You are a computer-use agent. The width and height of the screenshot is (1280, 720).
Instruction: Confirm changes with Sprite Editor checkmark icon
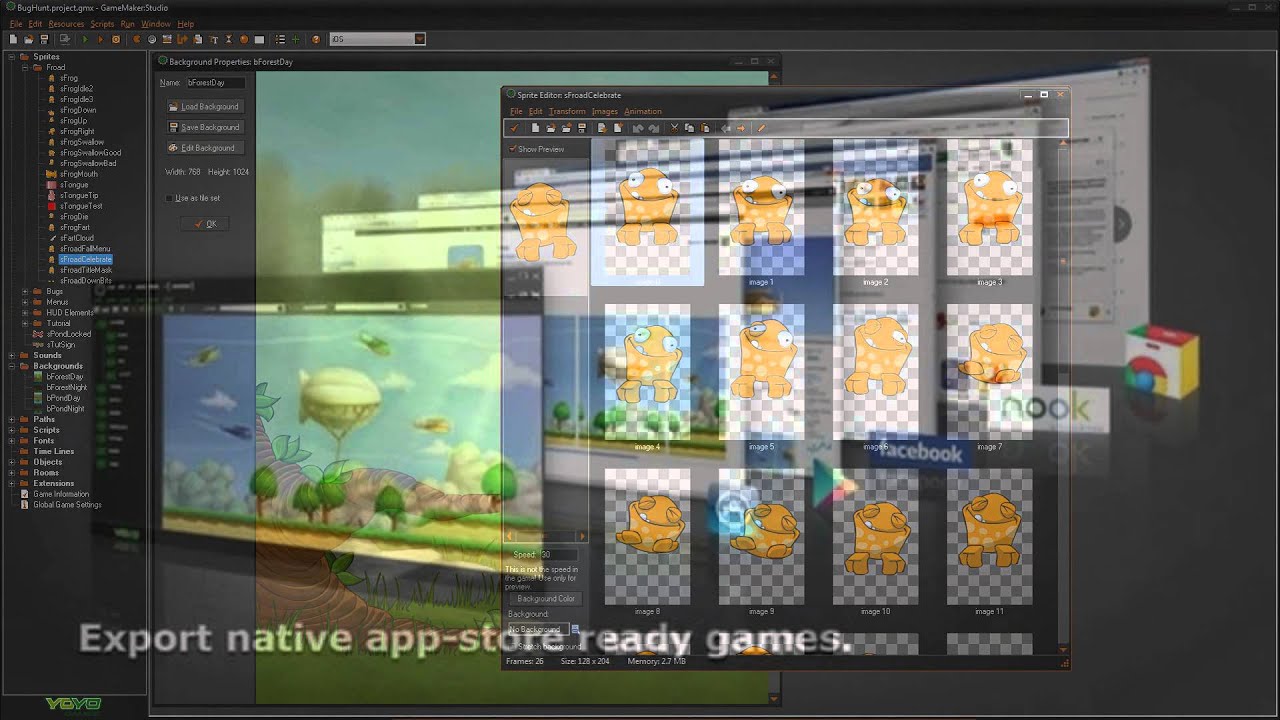pyautogui.click(x=514, y=128)
